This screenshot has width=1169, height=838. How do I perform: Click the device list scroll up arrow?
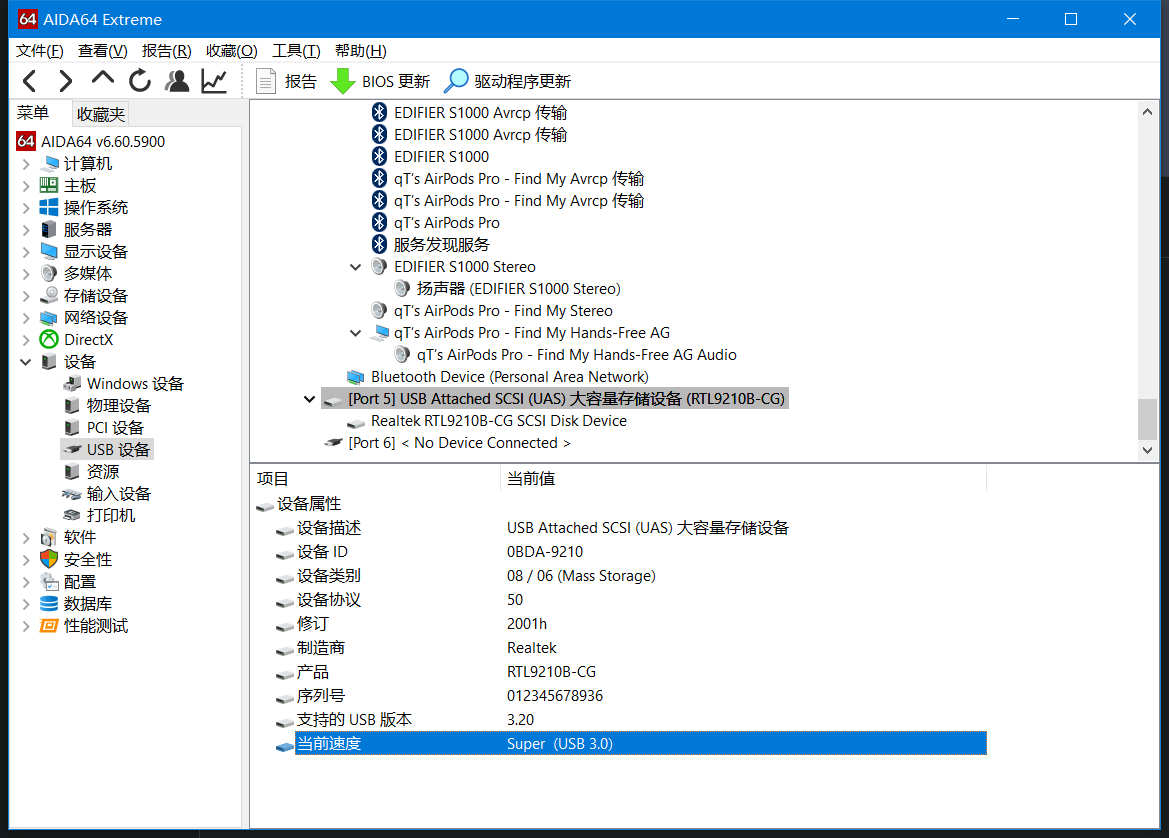pyautogui.click(x=1147, y=112)
